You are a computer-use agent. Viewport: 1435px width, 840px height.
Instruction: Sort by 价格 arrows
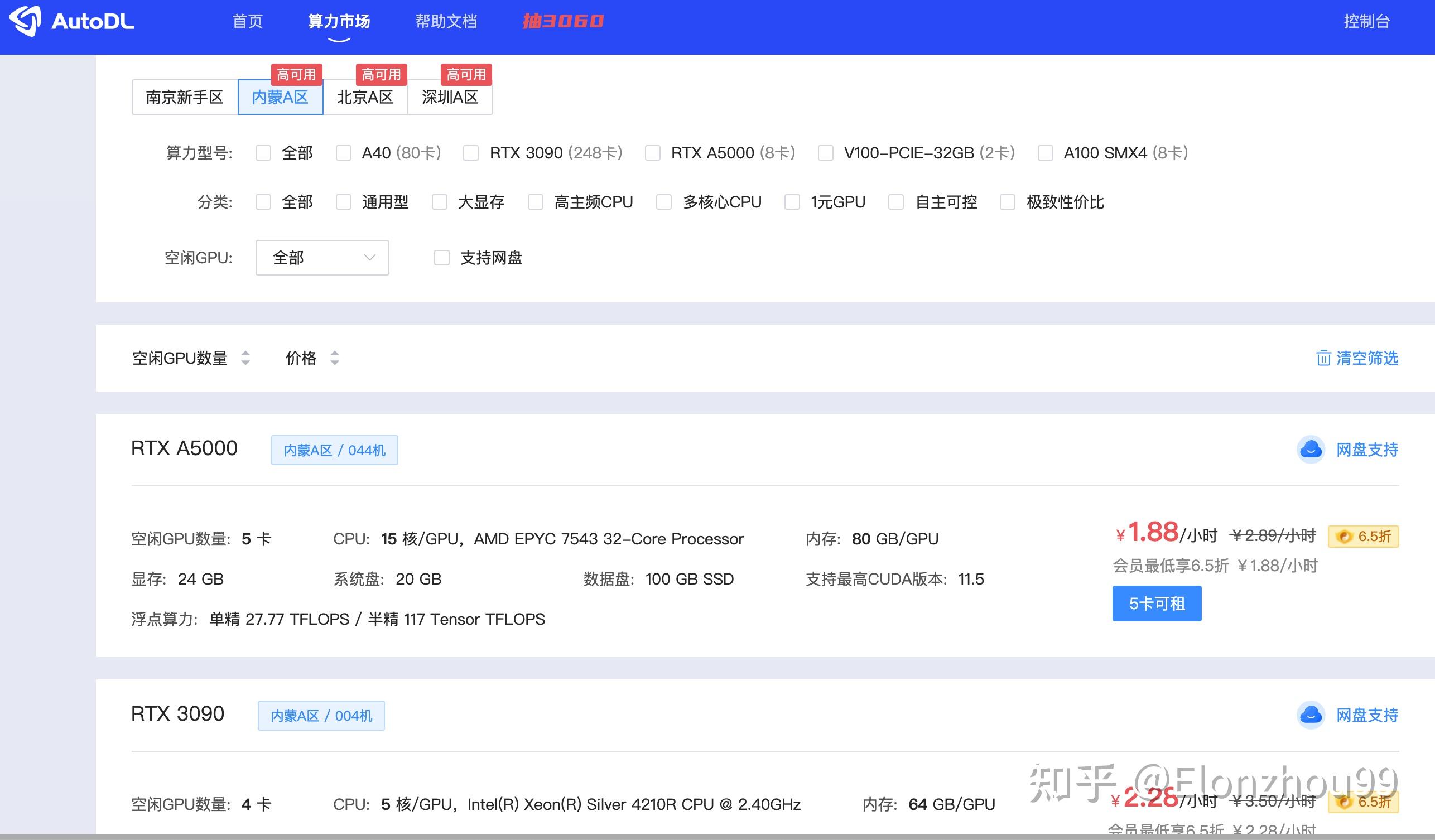pyautogui.click(x=335, y=358)
